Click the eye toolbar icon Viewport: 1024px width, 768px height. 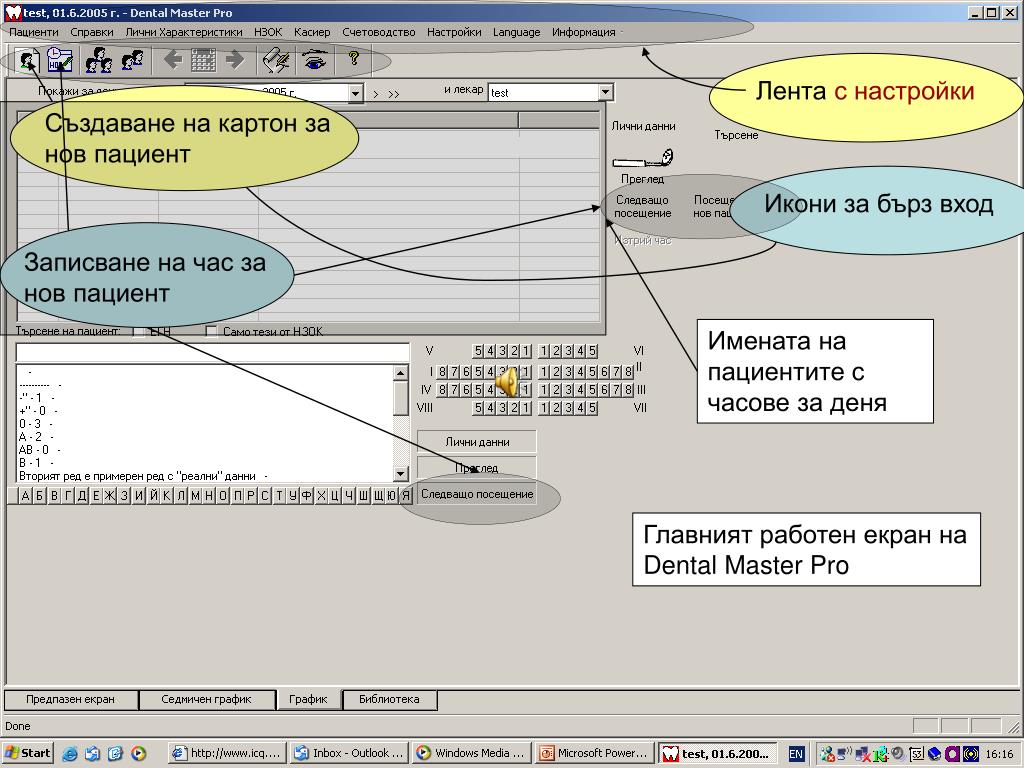pos(314,60)
